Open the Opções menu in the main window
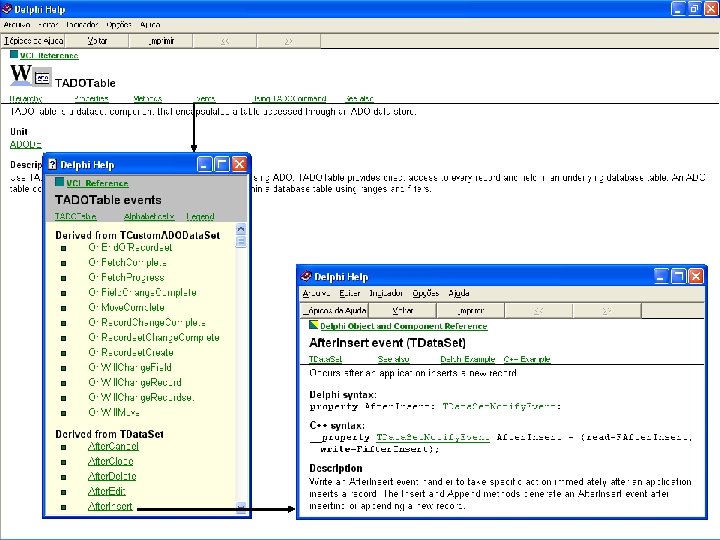This screenshot has height=540, width=720. click(118, 25)
